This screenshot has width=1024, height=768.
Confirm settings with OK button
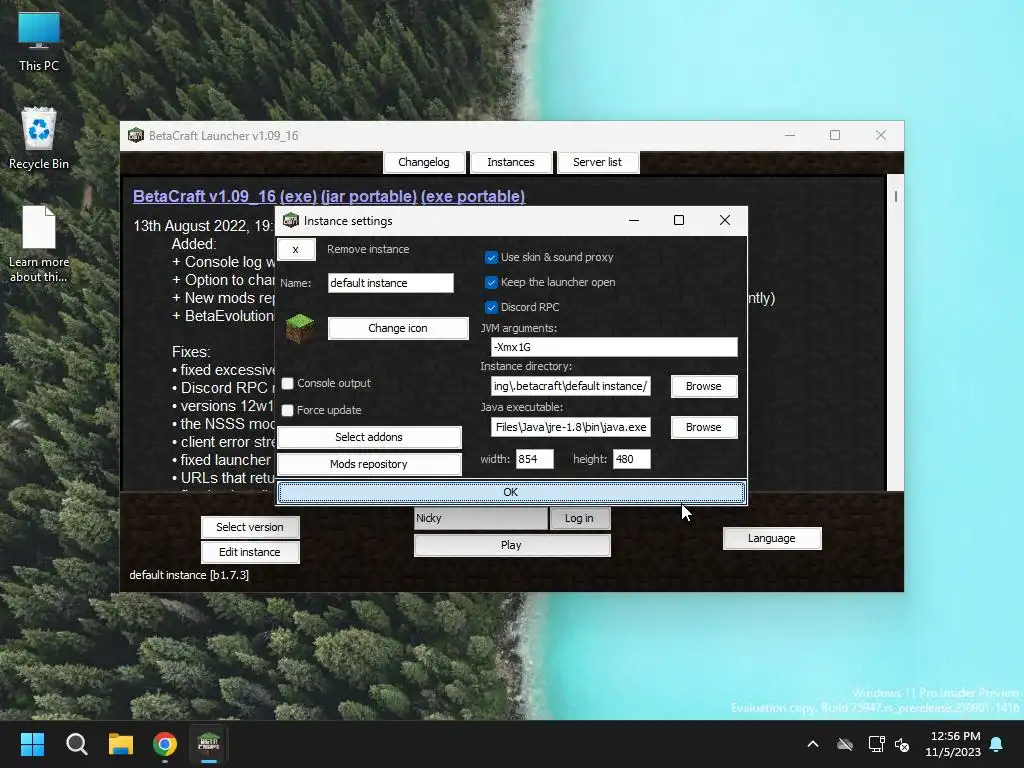point(511,492)
